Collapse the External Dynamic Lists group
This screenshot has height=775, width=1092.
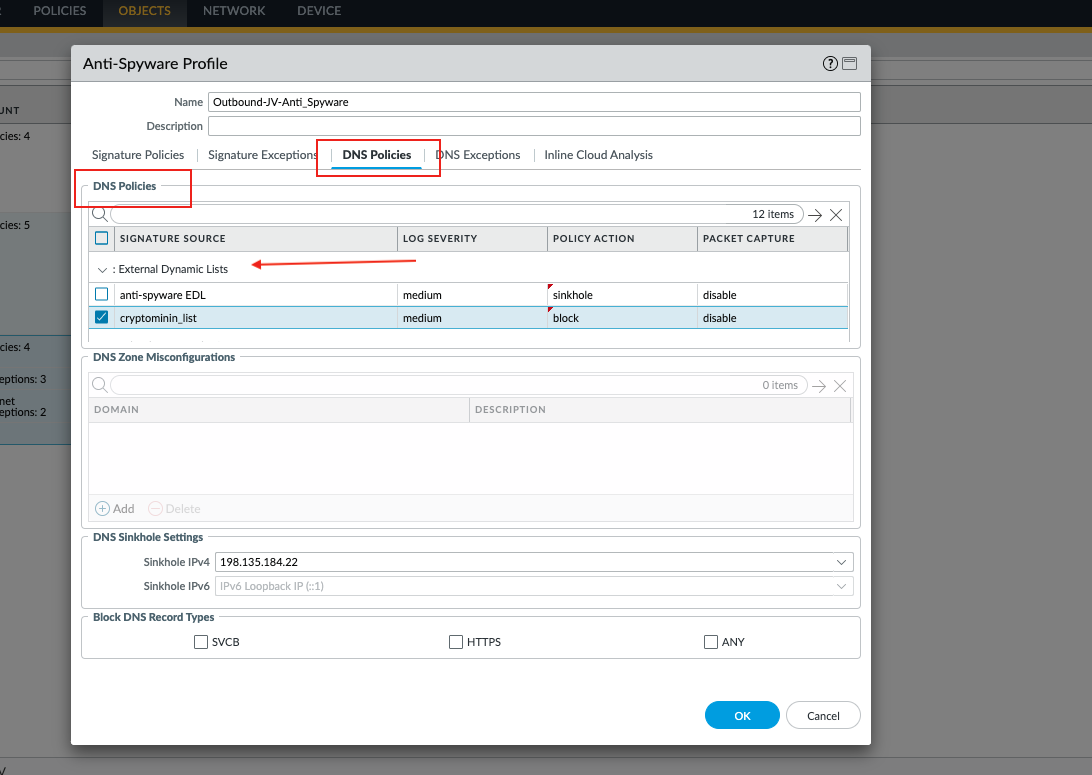102,270
